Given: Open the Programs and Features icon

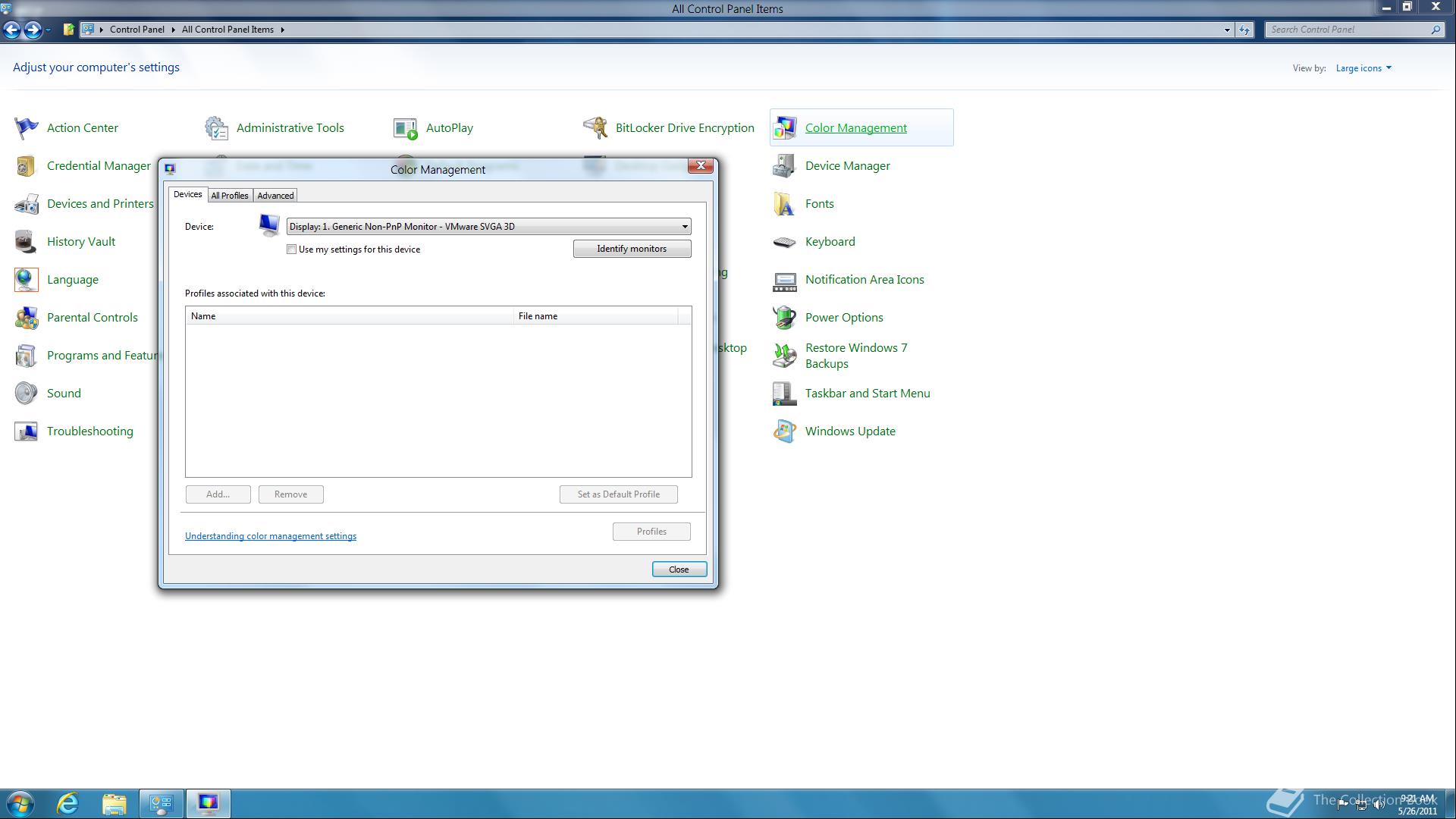Looking at the screenshot, I should tap(26, 356).
